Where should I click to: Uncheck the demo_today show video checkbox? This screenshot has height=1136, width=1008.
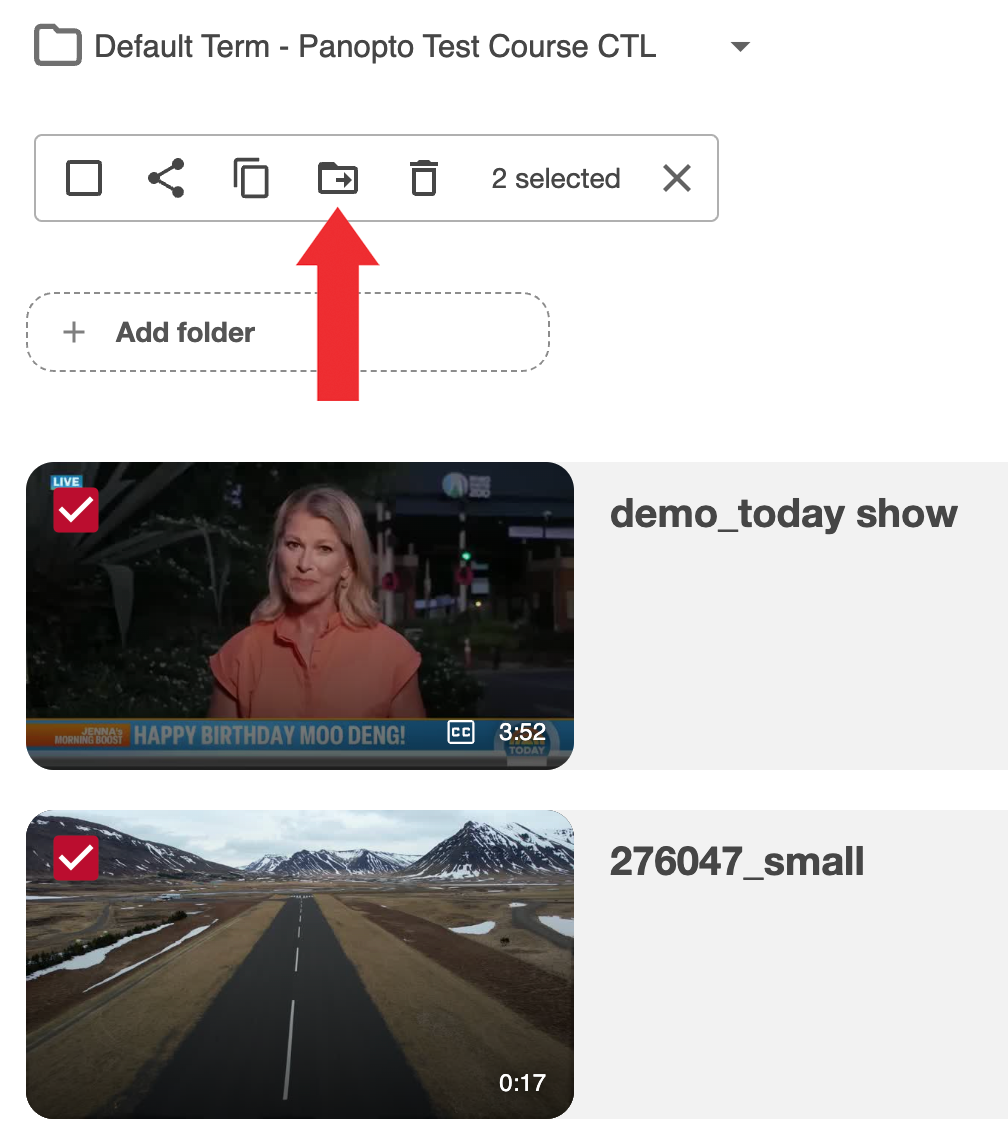(76, 510)
